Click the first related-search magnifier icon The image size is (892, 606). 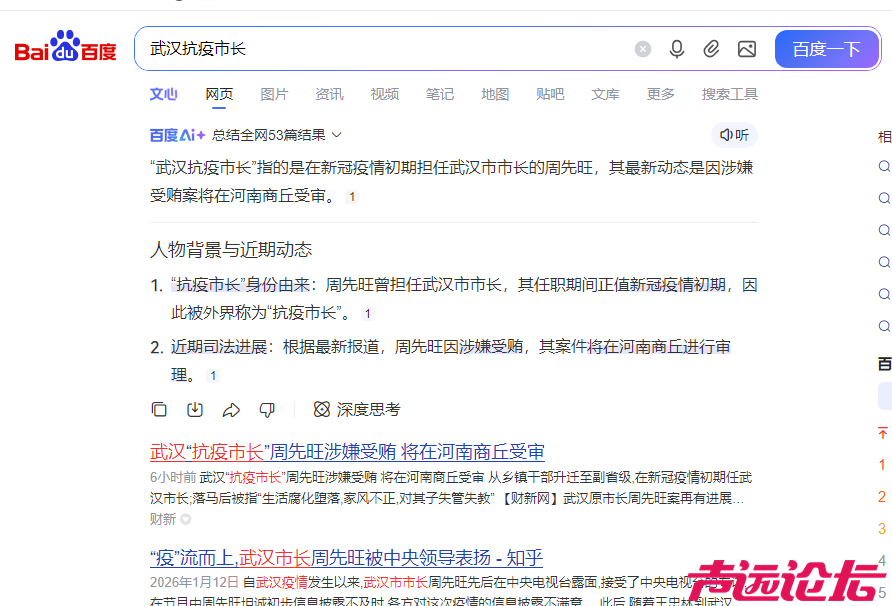pyautogui.click(x=884, y=166)
